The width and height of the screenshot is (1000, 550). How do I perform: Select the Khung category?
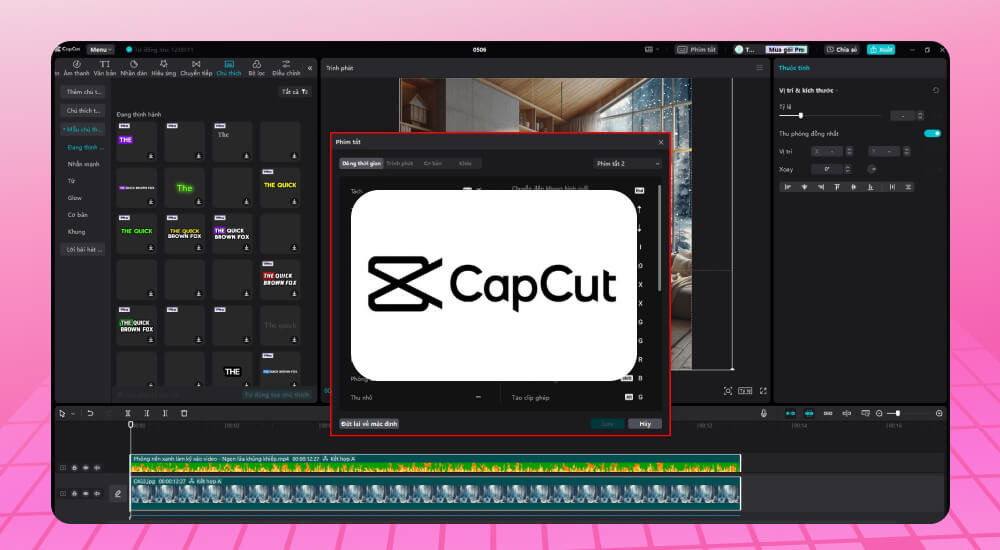tap(77, 232)
